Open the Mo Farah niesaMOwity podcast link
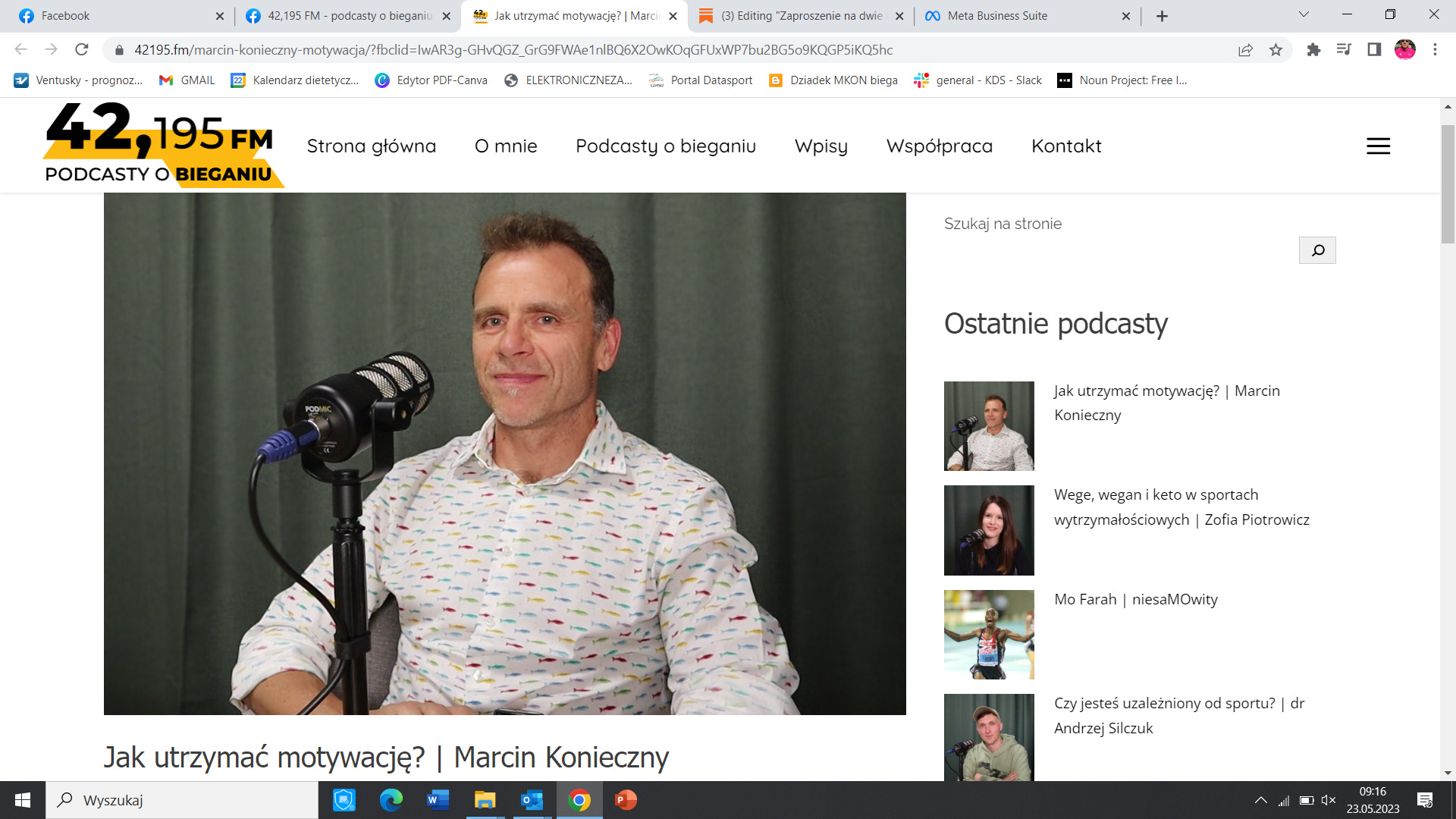This screenshot has height=819, width=1456. (x=1135, y=599)
